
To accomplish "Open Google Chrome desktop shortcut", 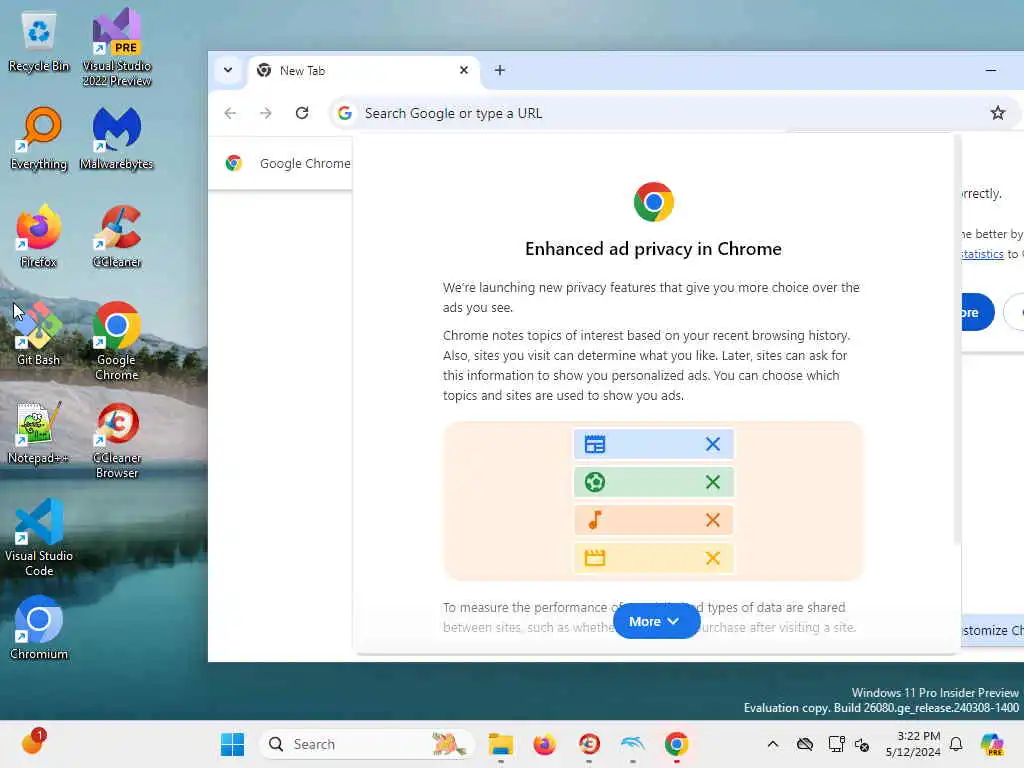I will point(117,341).
